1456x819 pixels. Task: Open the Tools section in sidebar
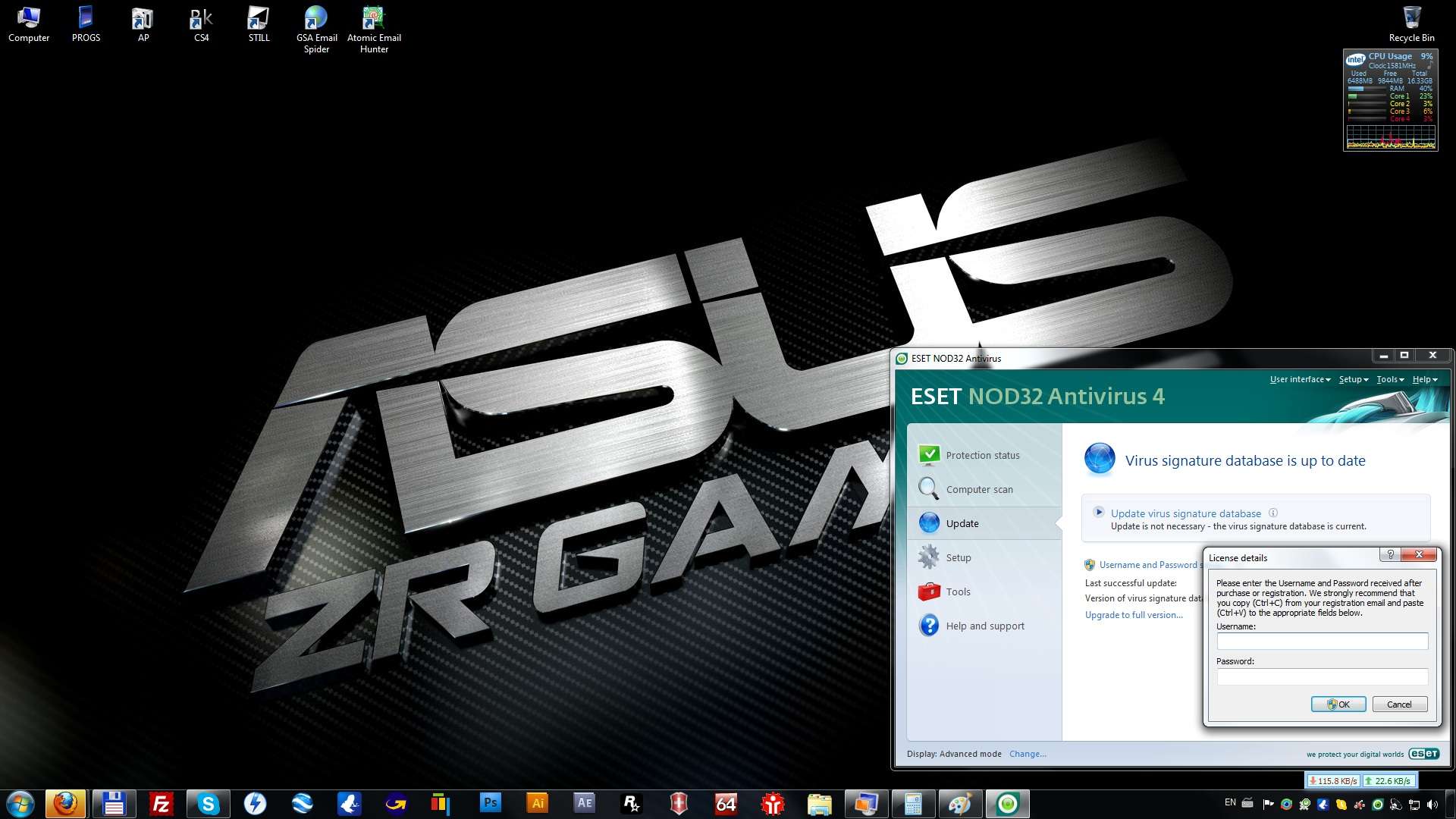(984, 591)
